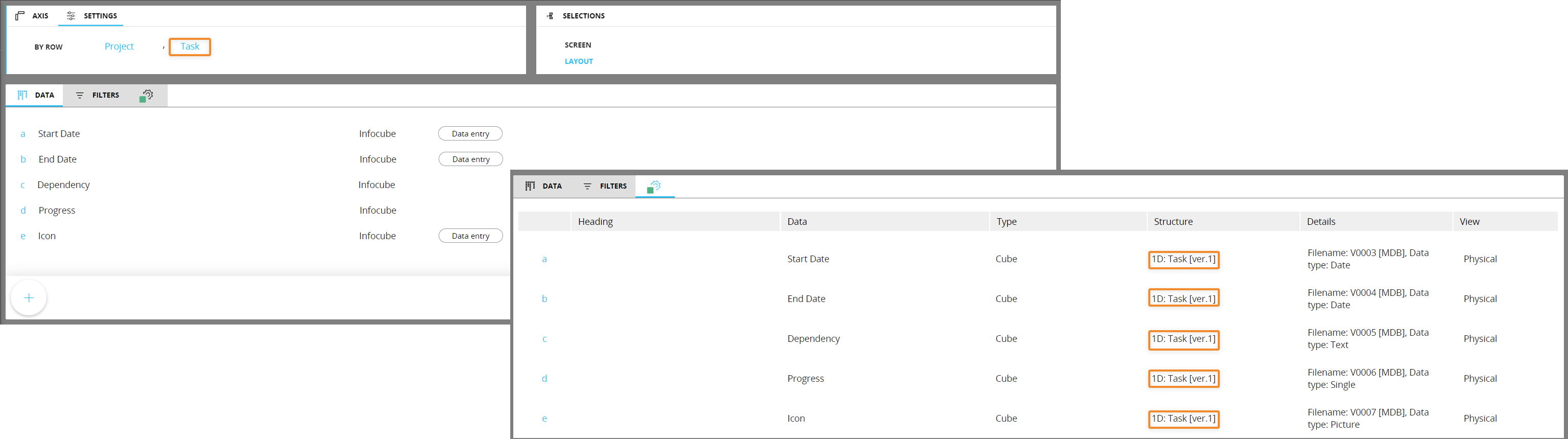The width and height of the screenshot is (1568, 439).
Task: Click the grid icon of the left DATA tab
Action: [22, 95]
